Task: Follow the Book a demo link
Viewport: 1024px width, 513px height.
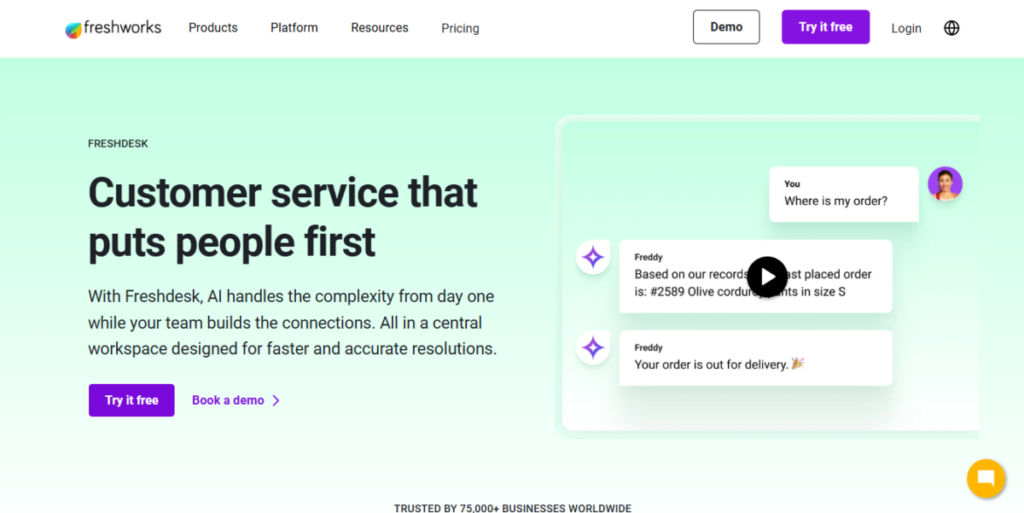Action: pos(228,400)
